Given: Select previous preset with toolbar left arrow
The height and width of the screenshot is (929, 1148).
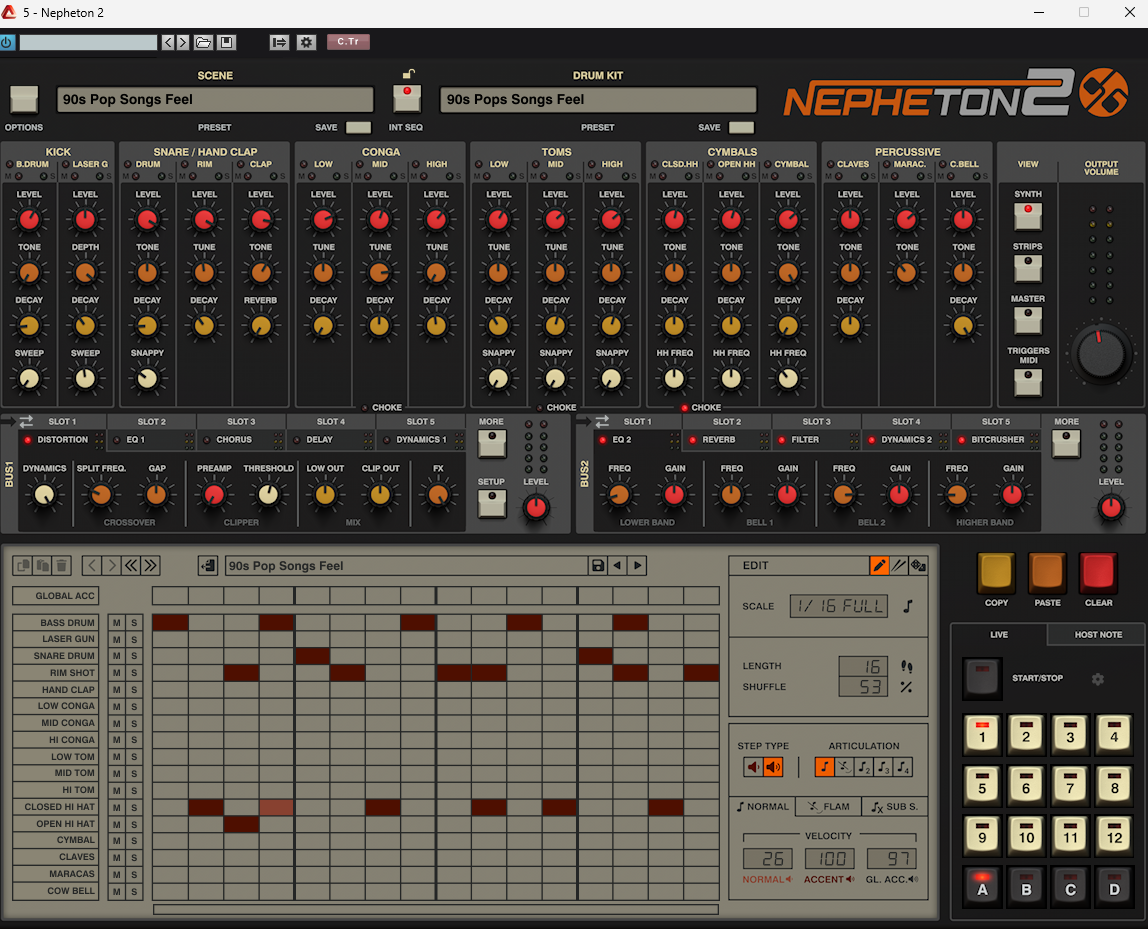Looking at the screenshot, I should tap(168, 42).
